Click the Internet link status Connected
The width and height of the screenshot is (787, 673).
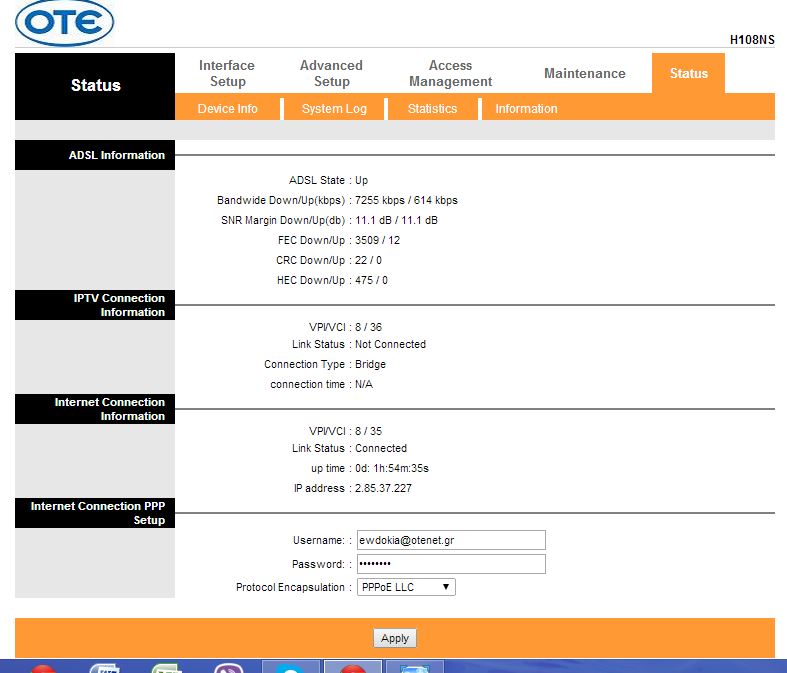coord(381,448)
